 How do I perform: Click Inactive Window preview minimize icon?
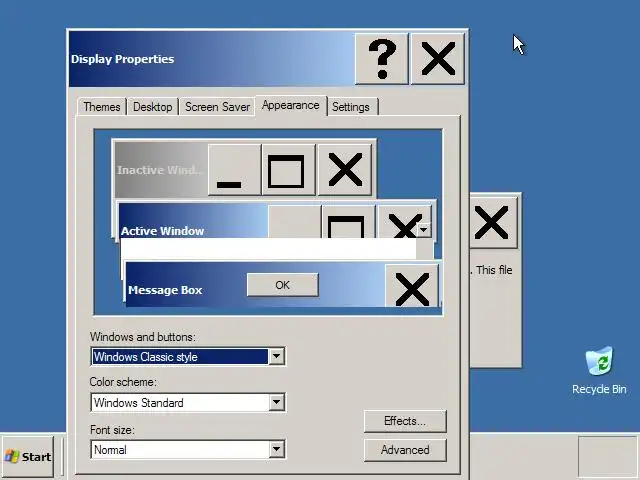[x=234, y=169]
